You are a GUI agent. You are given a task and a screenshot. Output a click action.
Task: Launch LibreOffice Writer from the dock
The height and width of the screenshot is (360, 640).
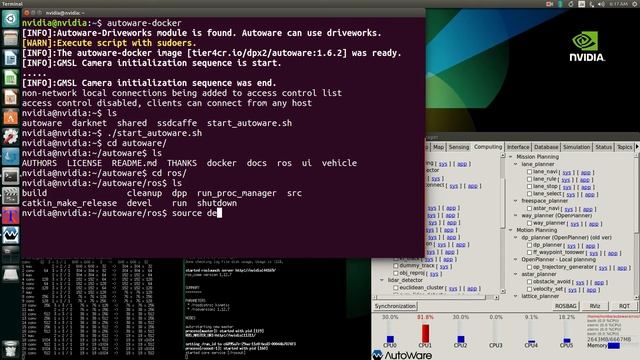coord(10,58)
